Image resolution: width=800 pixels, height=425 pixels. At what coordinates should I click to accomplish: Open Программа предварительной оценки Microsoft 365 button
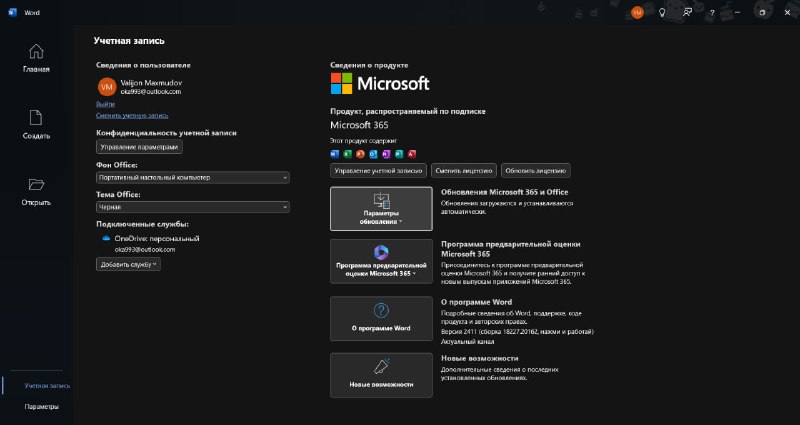pos(381,261)
